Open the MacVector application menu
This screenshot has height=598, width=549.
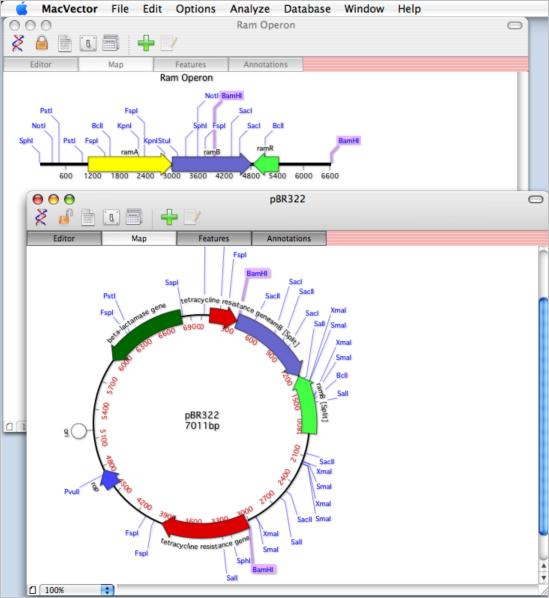point(69,9)
